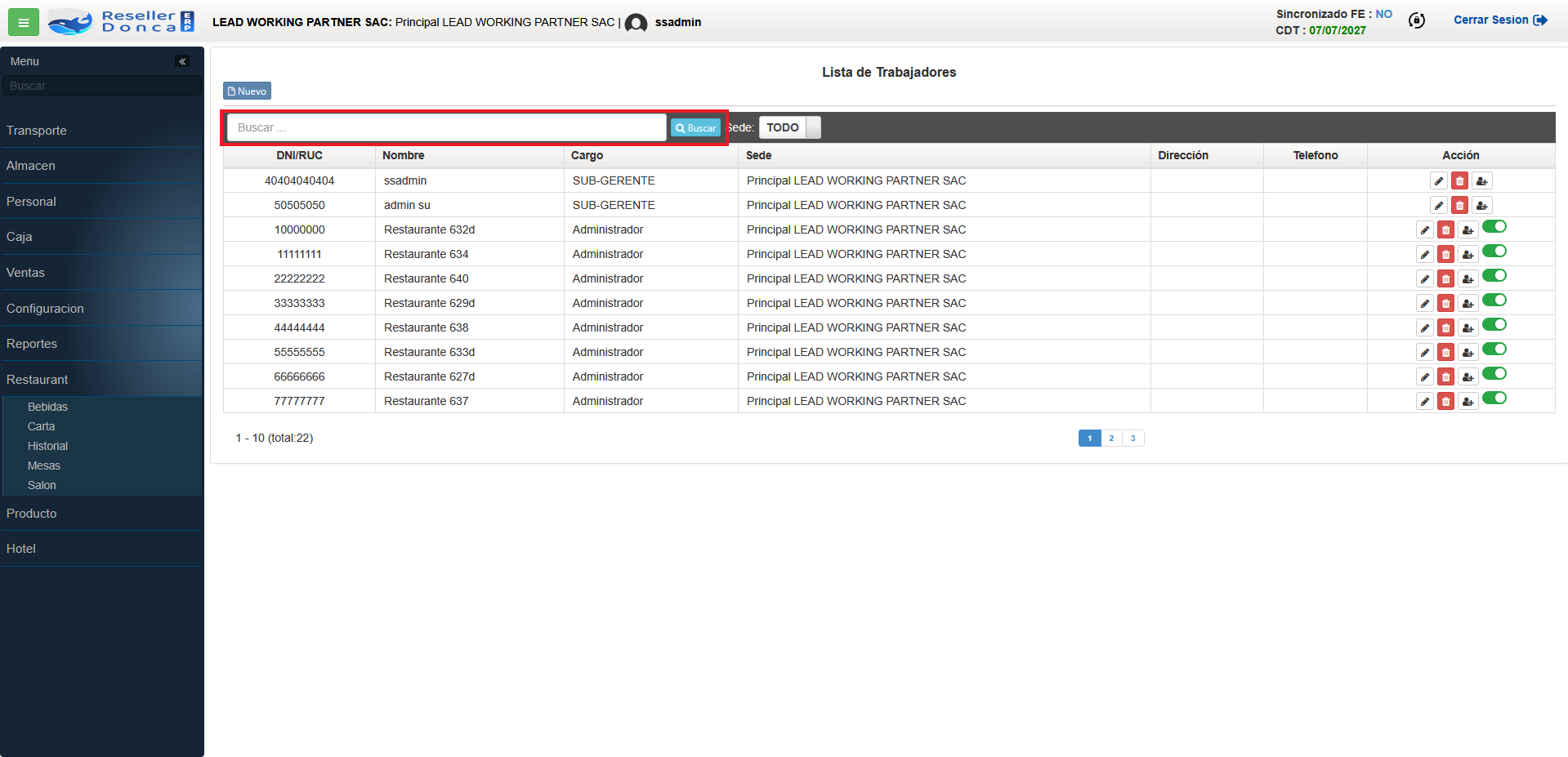The image size is (1568, 757).
Task: Toggle the switch for Restaurante 637
Action: coord(1494,399)
